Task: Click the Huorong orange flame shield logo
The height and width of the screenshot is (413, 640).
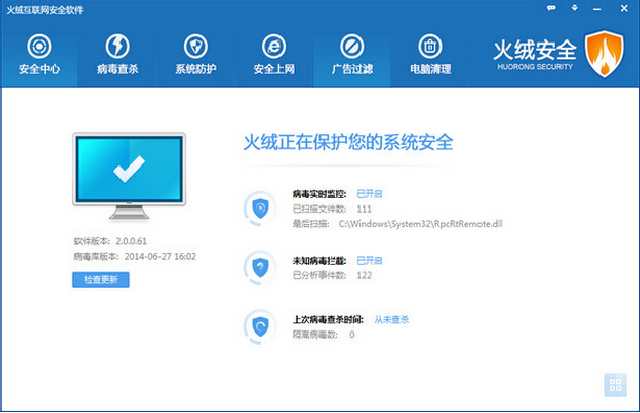Action: click(604, 53)
